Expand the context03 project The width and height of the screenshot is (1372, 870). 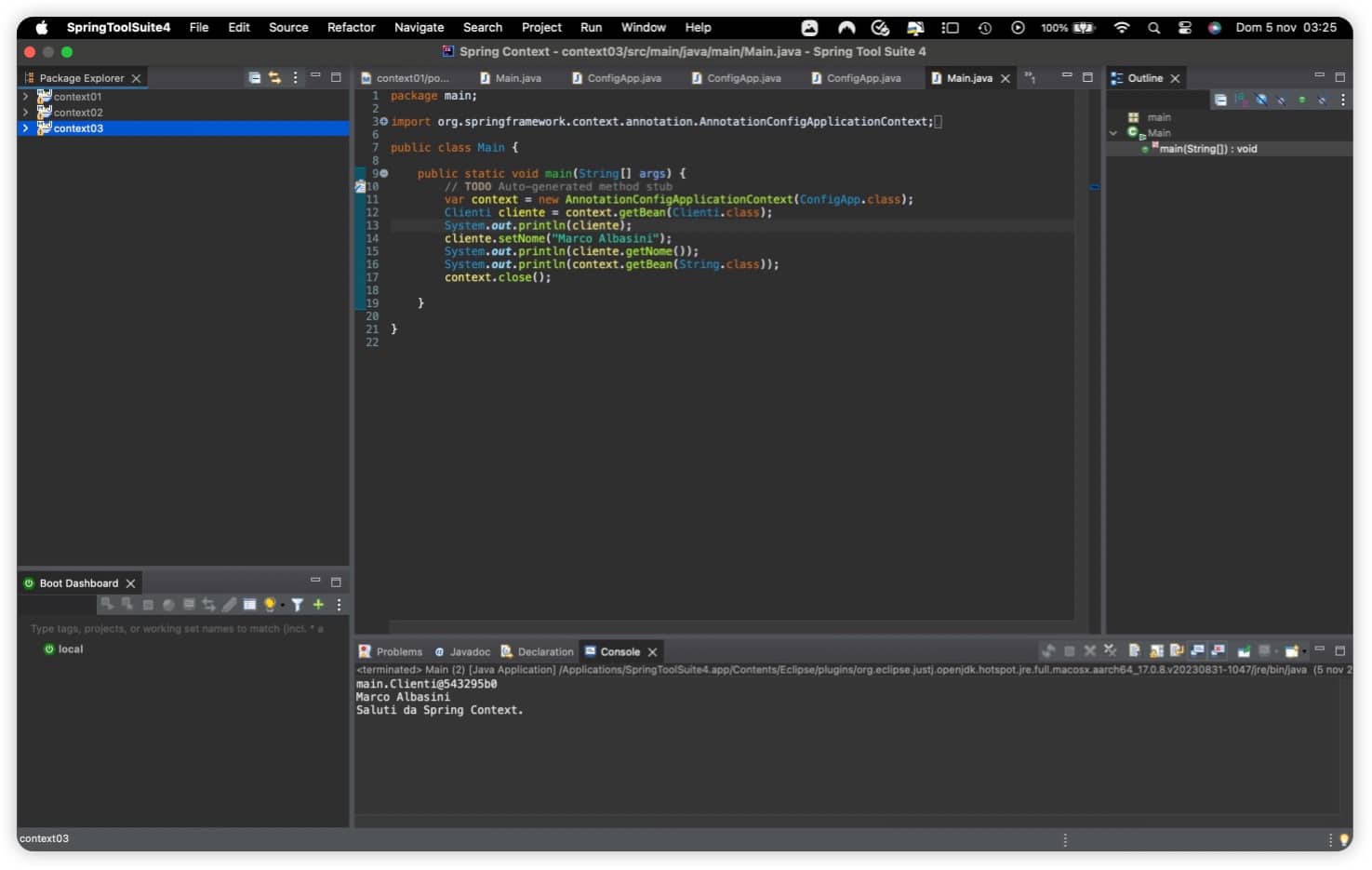click(25, 128)
